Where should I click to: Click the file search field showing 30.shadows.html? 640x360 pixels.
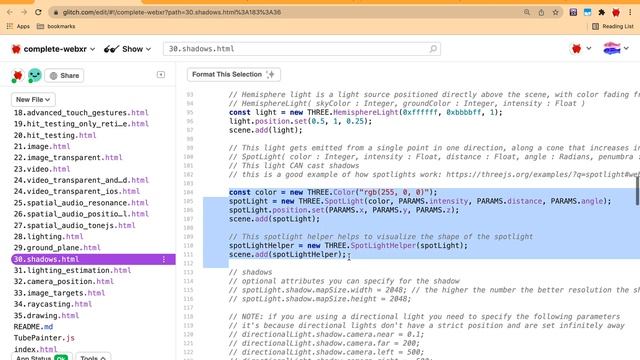point(302,49)
